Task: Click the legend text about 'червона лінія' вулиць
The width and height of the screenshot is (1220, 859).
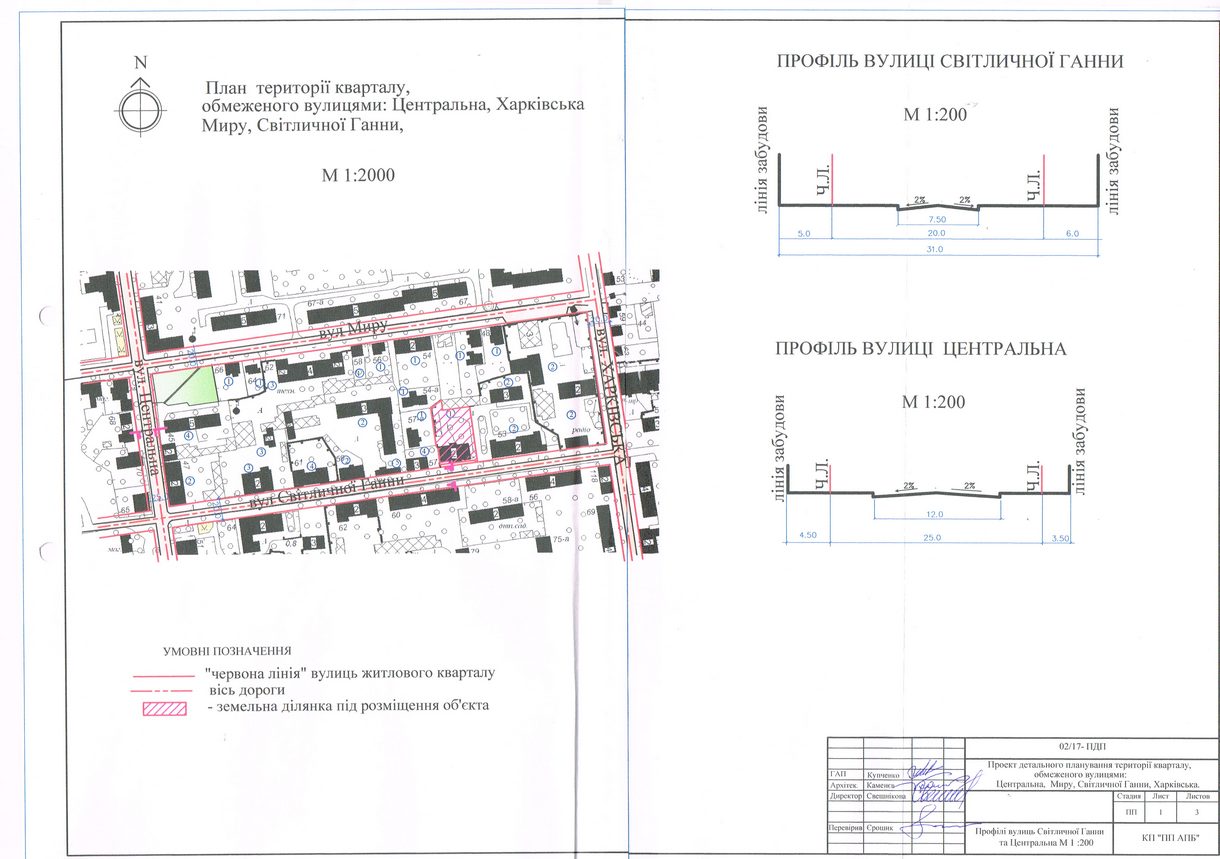Action: 349,674
